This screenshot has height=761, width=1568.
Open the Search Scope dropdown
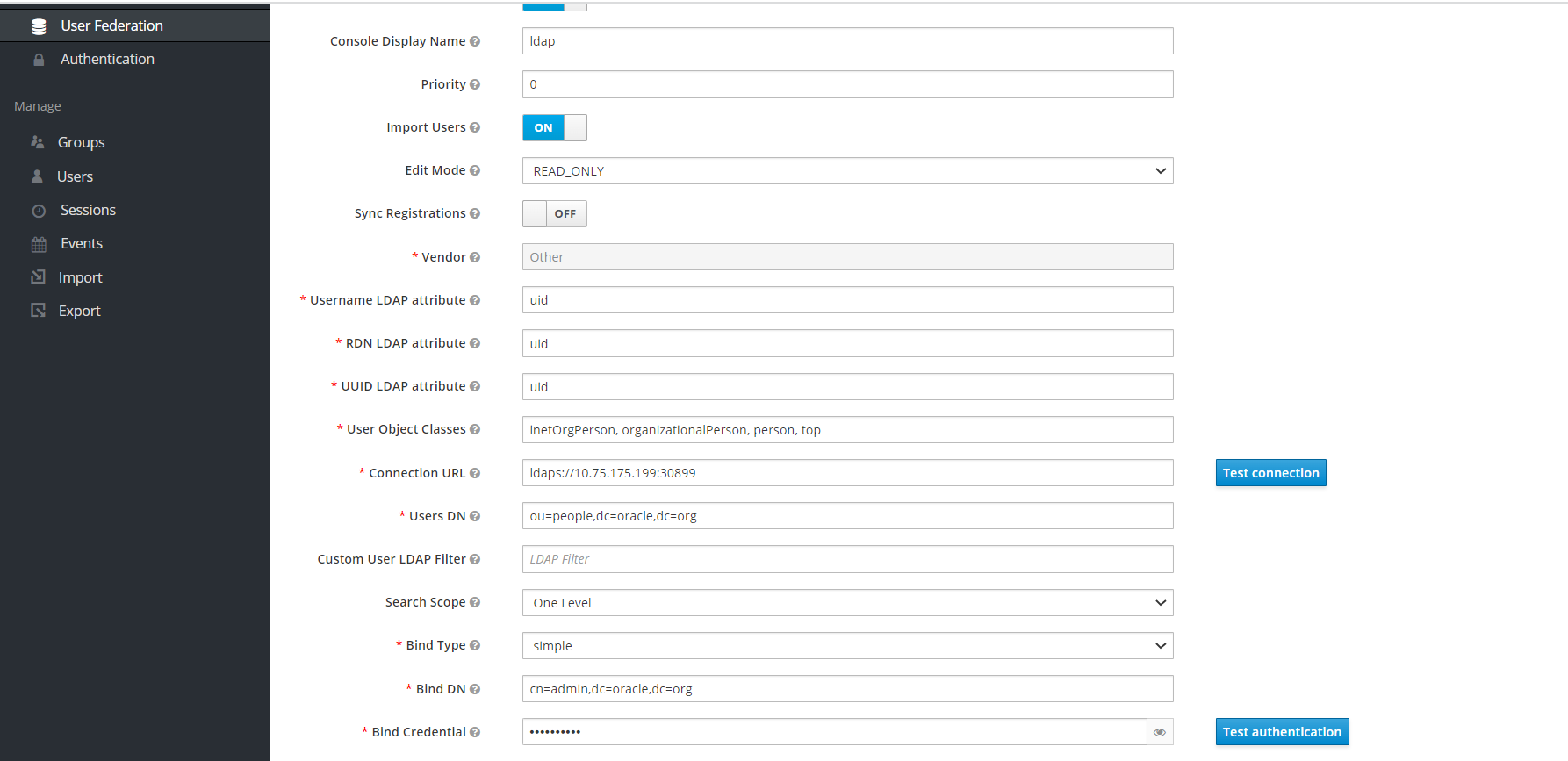click(847, 603)
